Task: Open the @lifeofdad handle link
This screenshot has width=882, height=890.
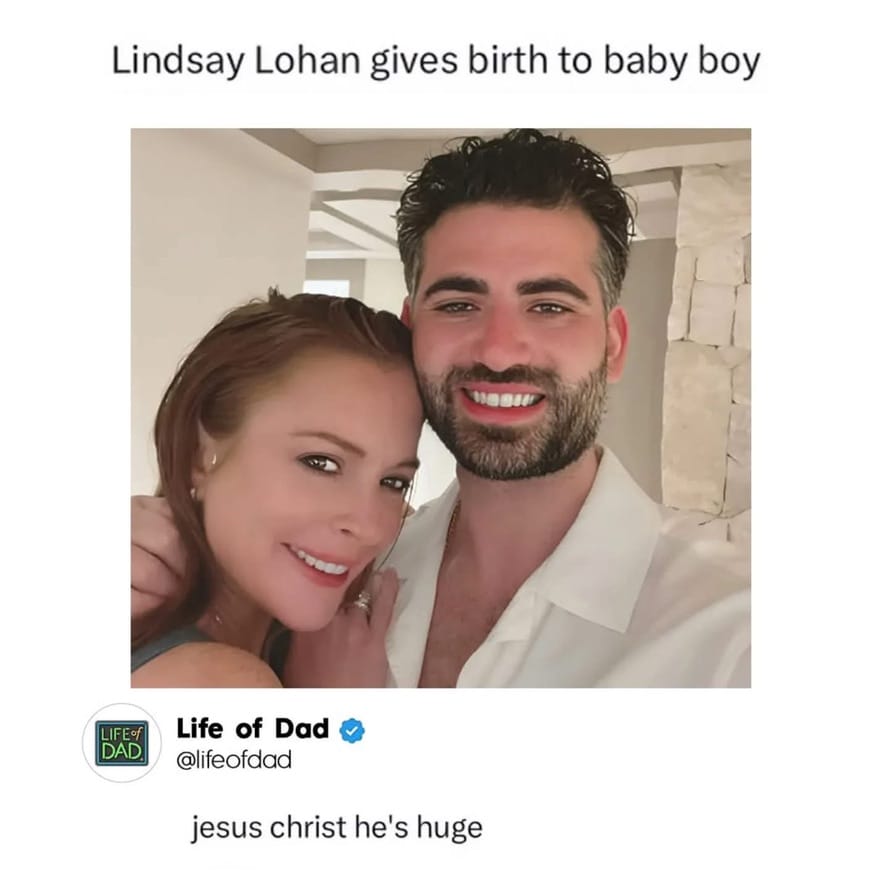Action: (x=234, y=759)
